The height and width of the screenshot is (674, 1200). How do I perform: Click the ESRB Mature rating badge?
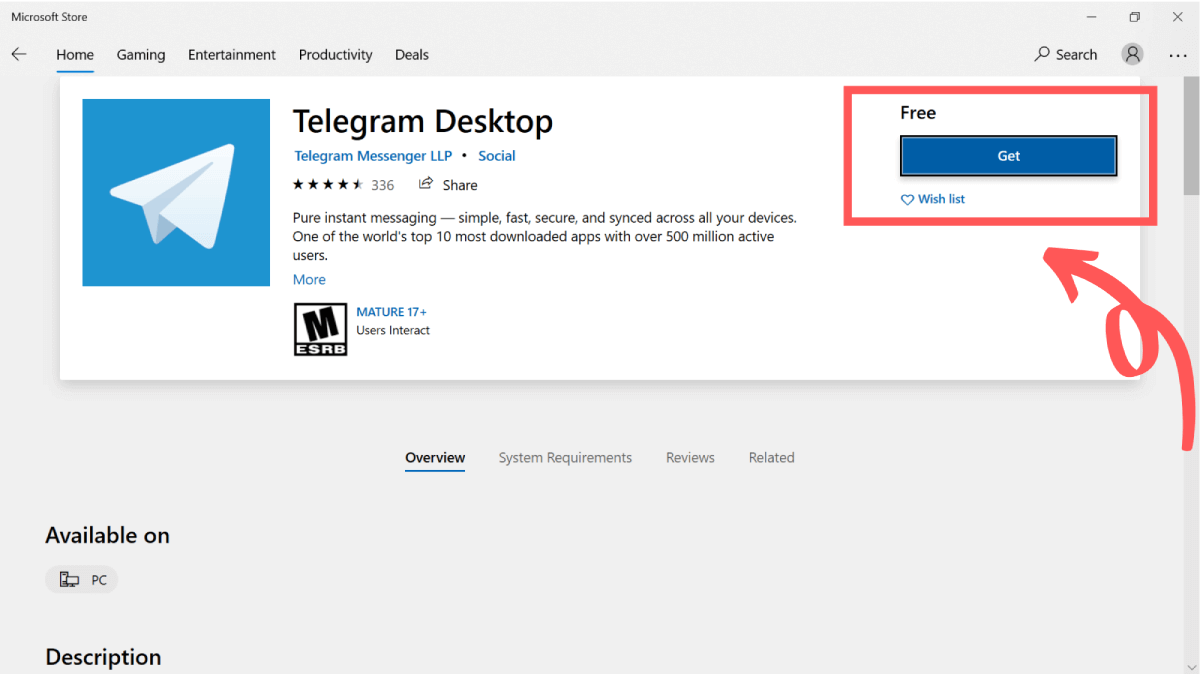point(320,329)
